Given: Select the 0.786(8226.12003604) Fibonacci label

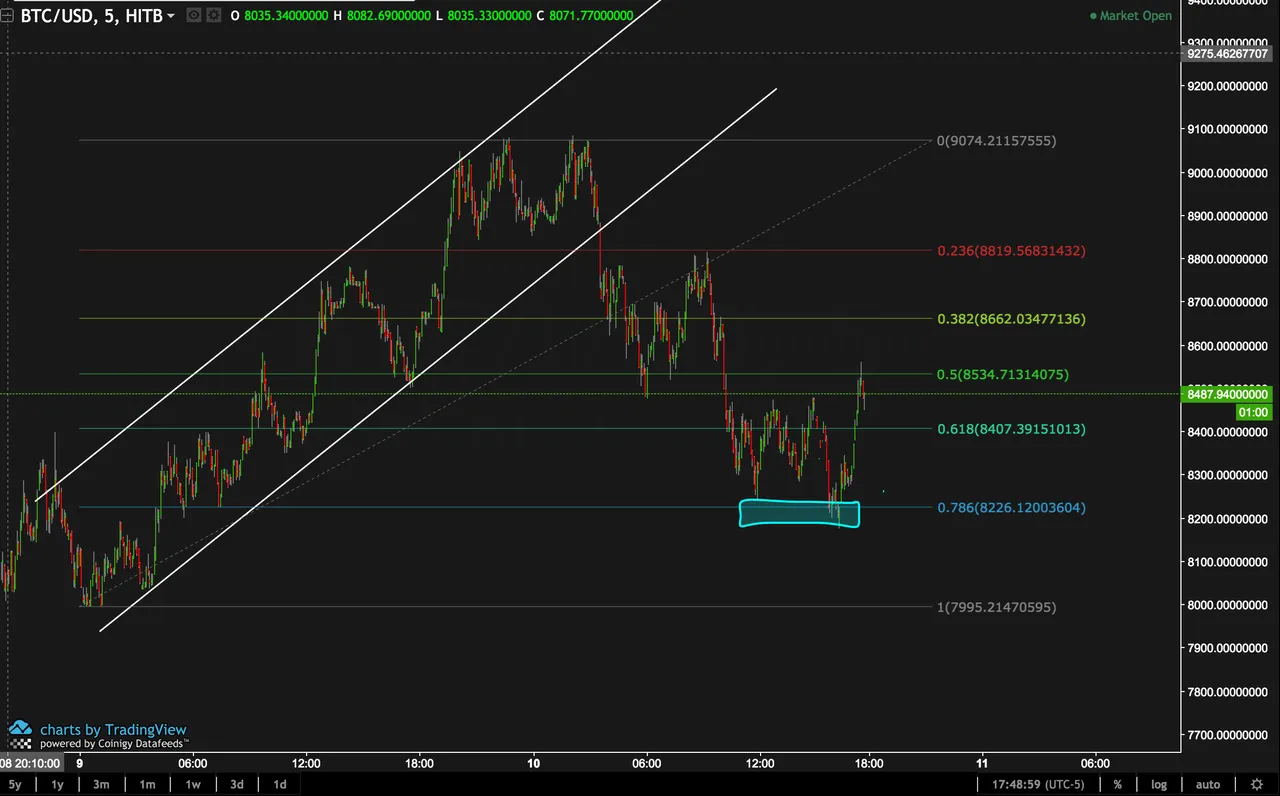Looking at the screenshot, I should (1011, 508).
